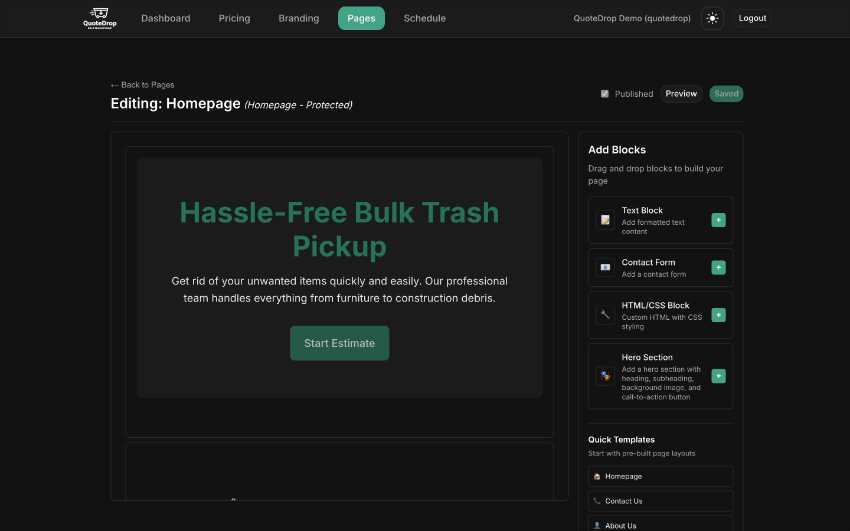Click 'Add a contact form' description text
Image resolution: width=850 pixels, height=531 pixels.
coord(654,275)
